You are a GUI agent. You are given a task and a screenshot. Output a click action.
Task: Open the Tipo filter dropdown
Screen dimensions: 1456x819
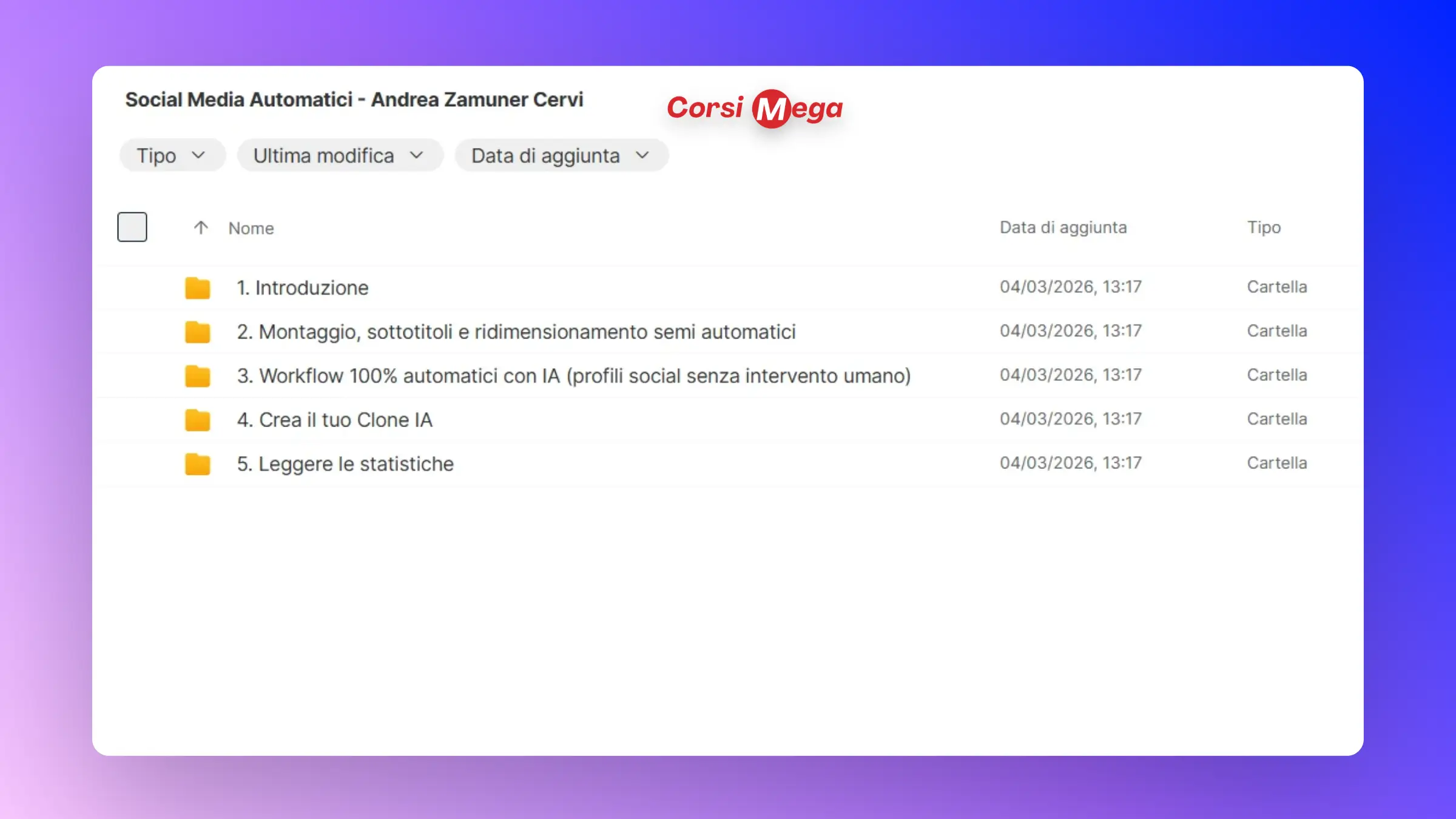[x=172, y=156]
